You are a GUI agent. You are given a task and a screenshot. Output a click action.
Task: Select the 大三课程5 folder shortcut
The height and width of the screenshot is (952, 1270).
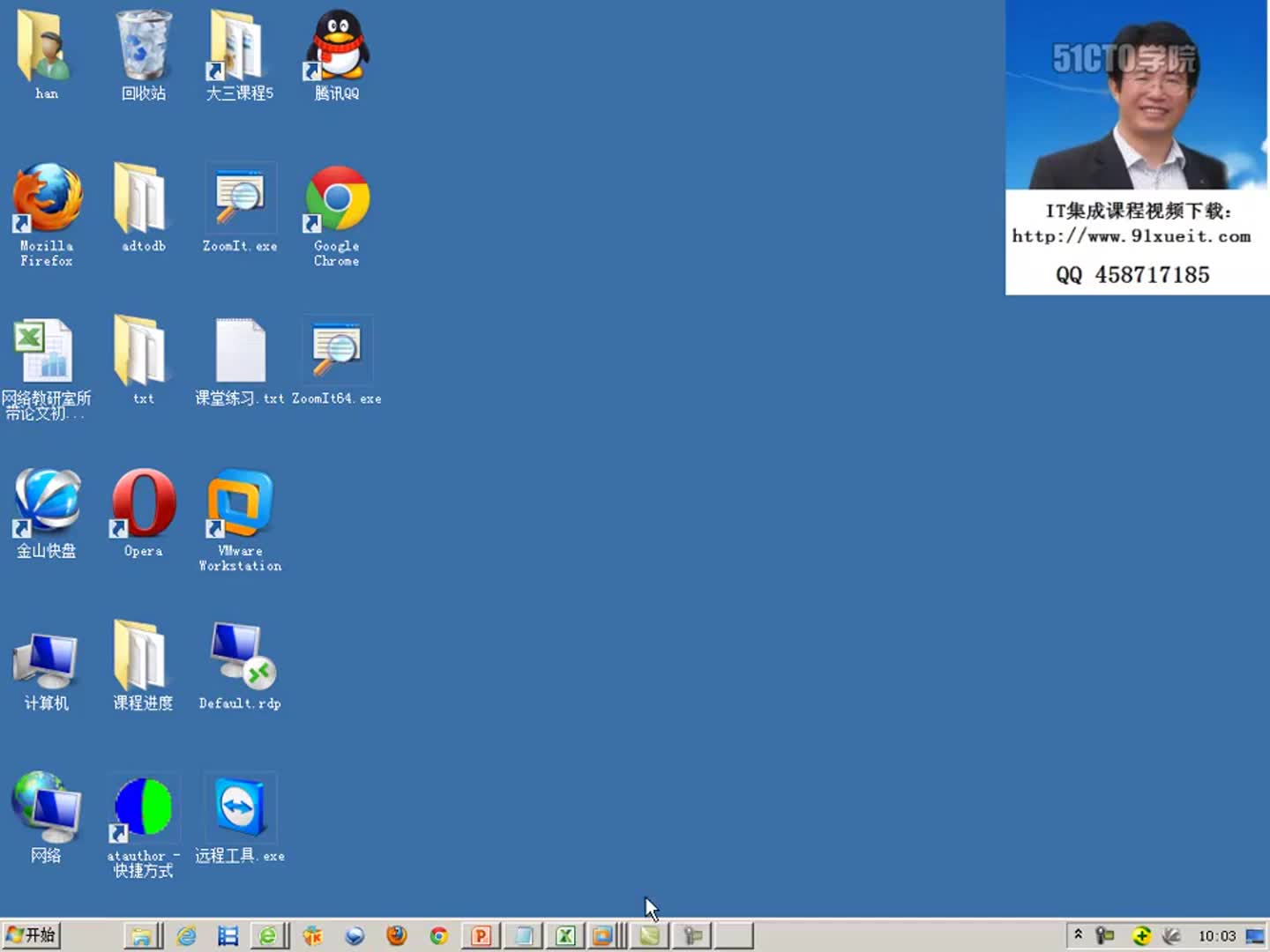point(239,55)
